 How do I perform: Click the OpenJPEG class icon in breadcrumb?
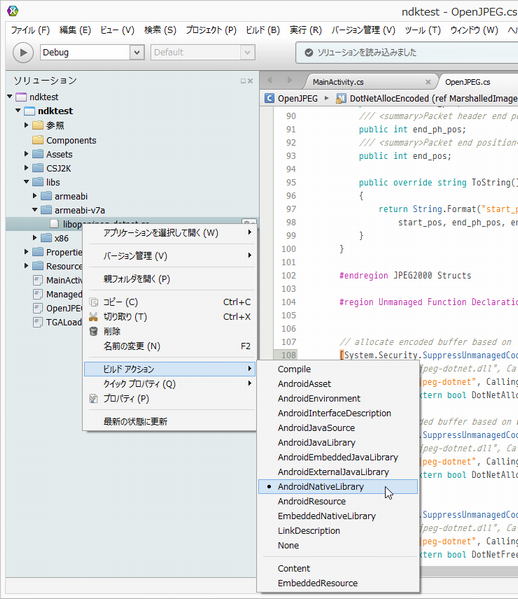269,98
